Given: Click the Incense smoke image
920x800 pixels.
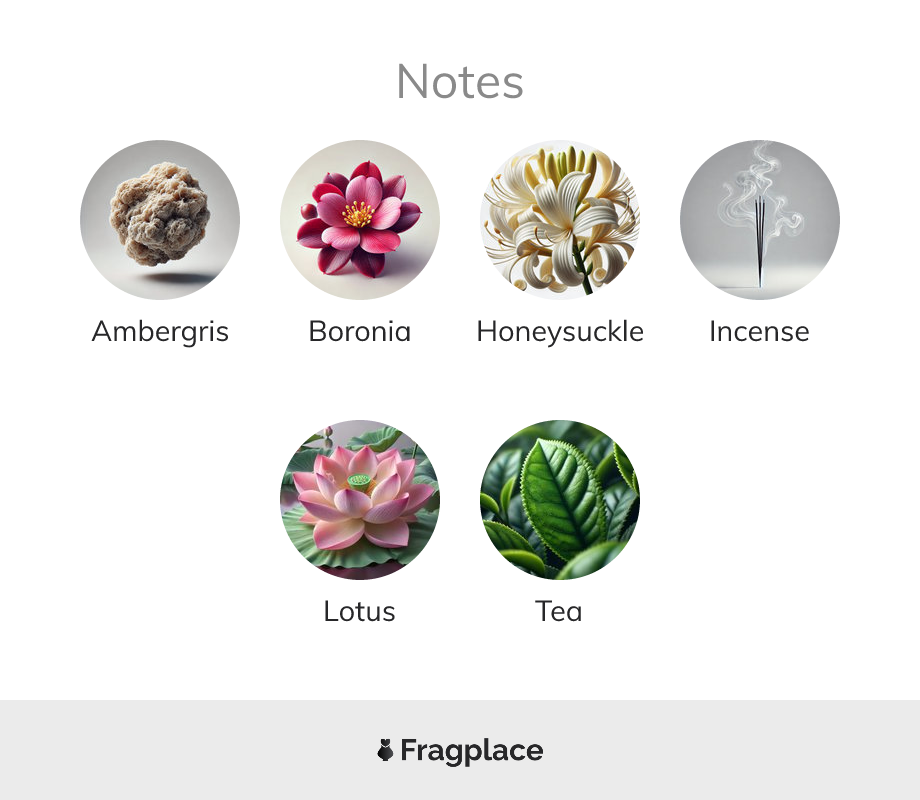Looking at the screenshot, I should pyautogui.click(x=760, y=220).
